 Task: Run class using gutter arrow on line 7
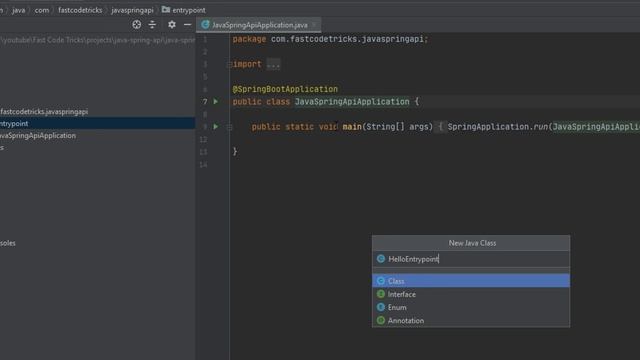[216, 101]
